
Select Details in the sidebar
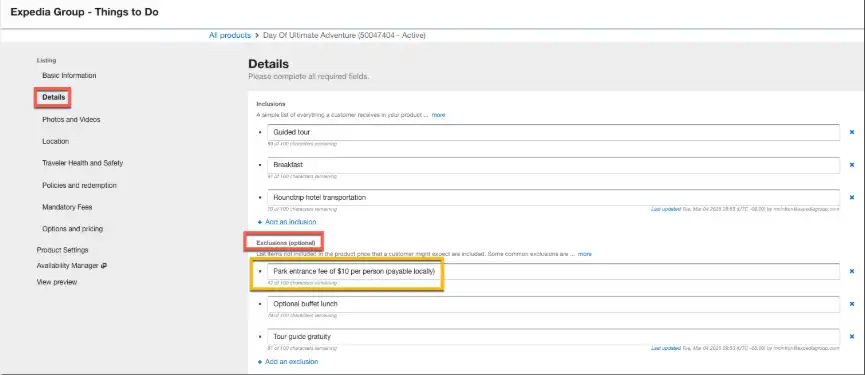coord(54,98)
